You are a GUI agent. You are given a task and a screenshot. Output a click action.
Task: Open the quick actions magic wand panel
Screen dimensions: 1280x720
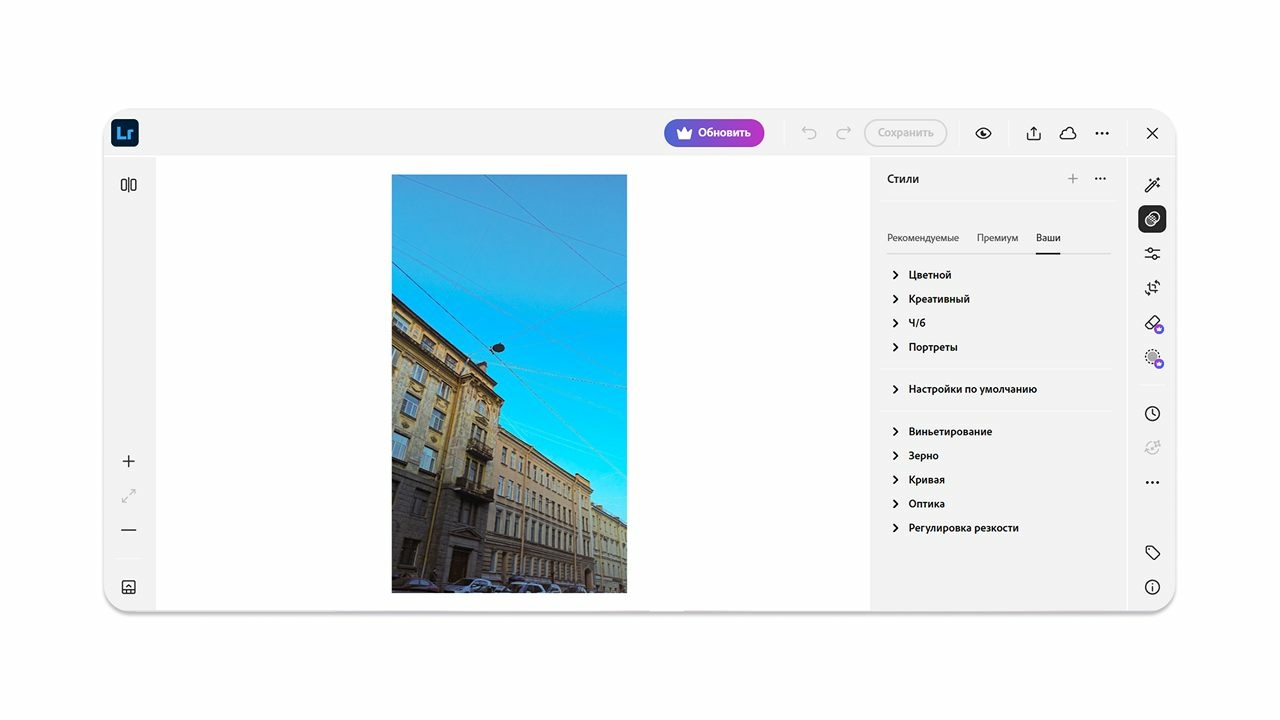(x=1152, y=185)
